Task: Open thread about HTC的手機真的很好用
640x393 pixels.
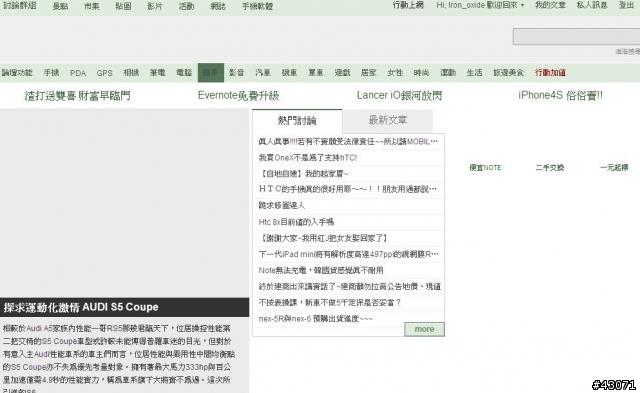Action: click(x=348, y=189)
